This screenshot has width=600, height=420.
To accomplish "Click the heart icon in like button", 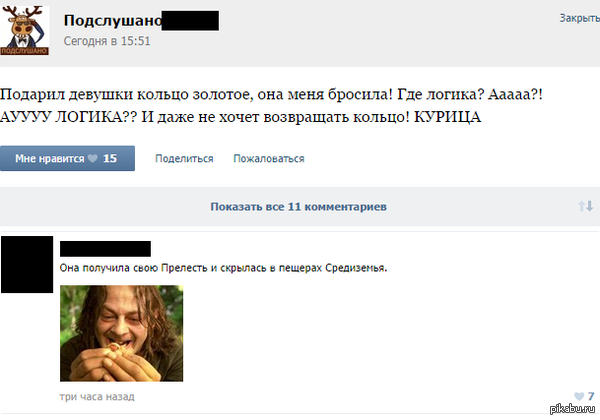I will coord(93,158).
